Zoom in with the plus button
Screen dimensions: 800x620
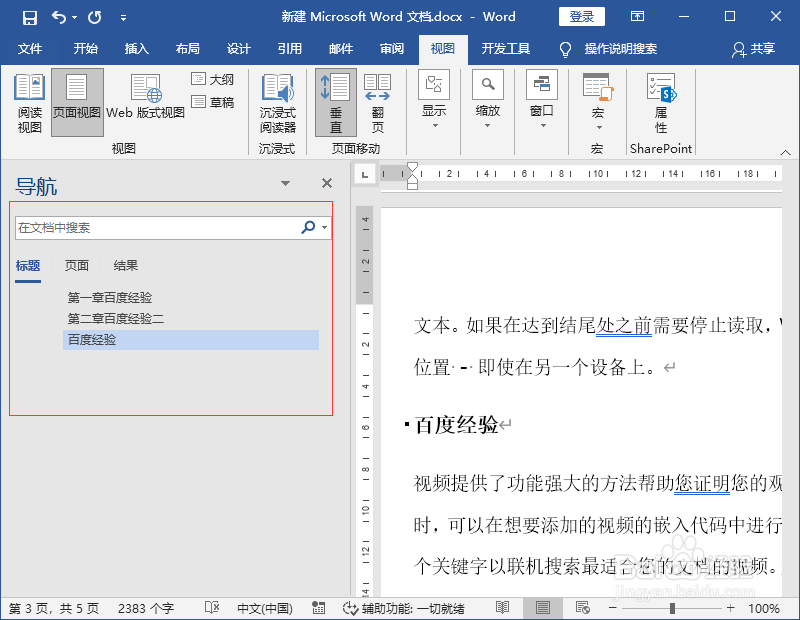click(731, 608)
